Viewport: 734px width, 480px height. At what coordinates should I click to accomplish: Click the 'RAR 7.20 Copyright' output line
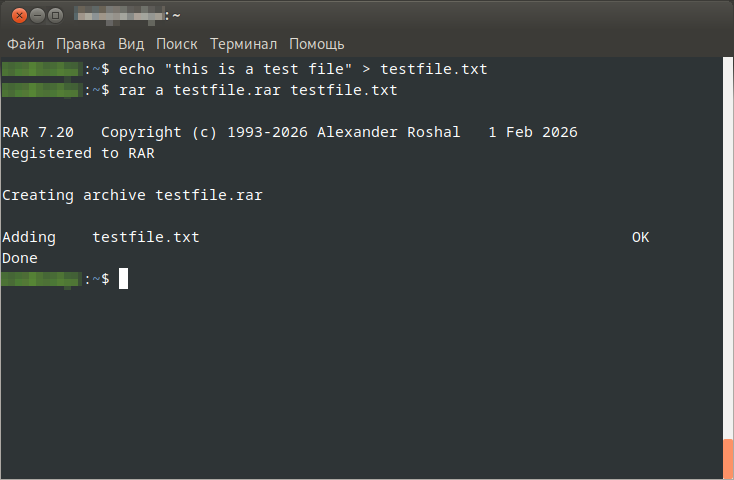tap(290, 132)
